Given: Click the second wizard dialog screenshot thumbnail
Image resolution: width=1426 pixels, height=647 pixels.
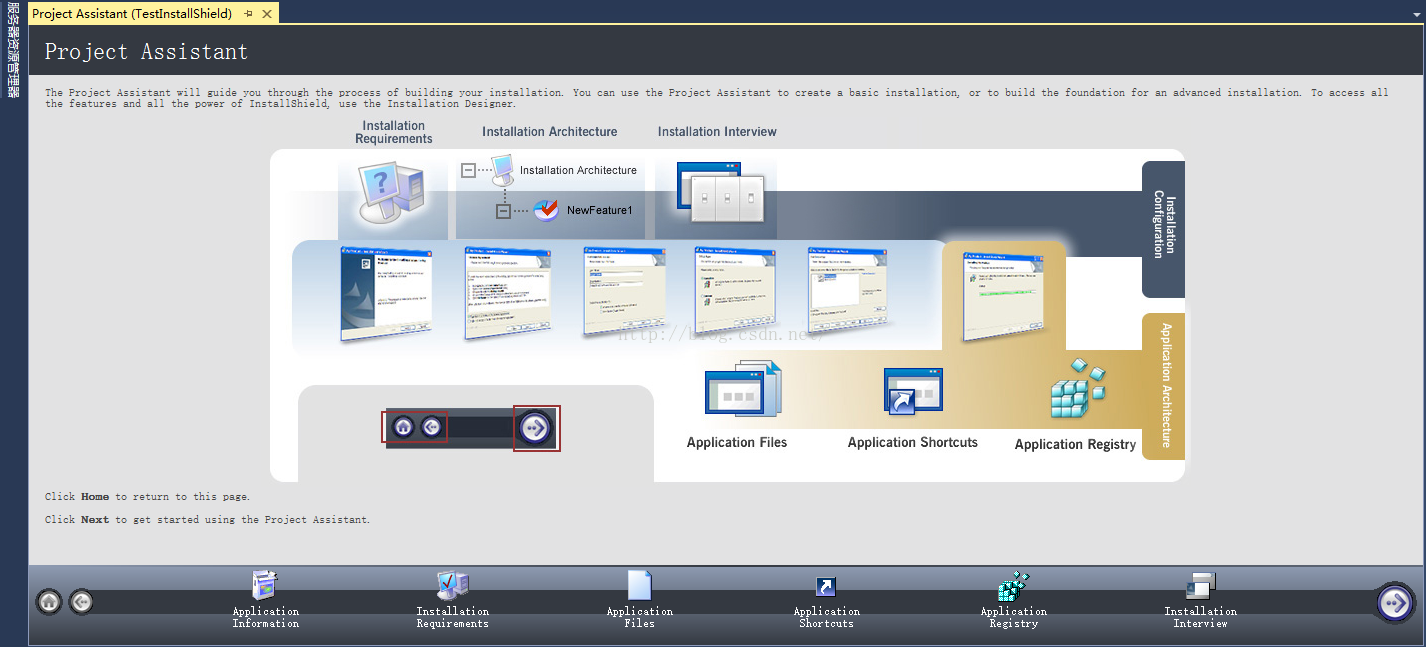Looking at the screenshot, I should 508,294.
